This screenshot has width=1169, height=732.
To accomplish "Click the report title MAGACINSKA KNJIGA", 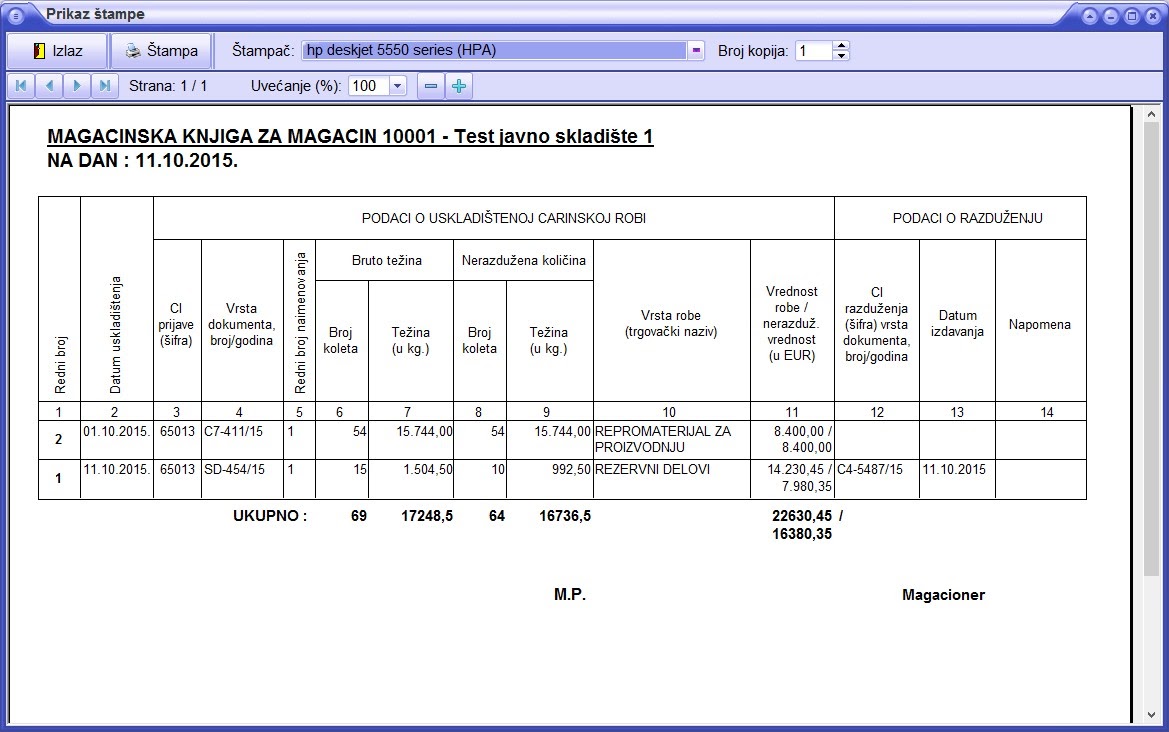I will tap(350, 136).
